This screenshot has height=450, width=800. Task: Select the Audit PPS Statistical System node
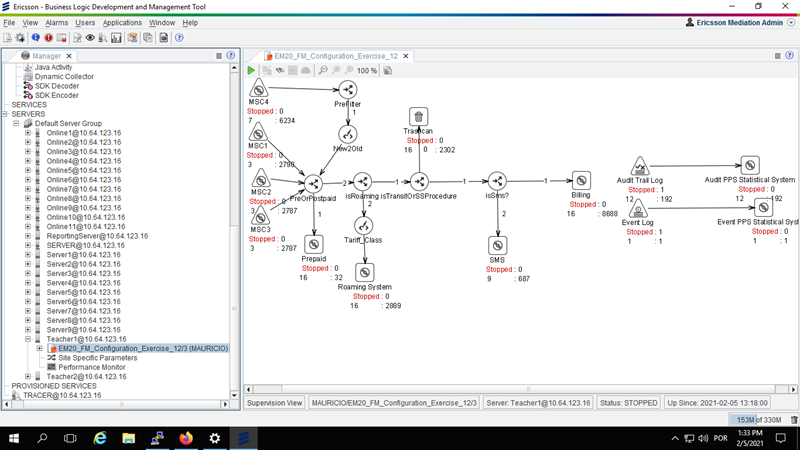click(750, 165)
